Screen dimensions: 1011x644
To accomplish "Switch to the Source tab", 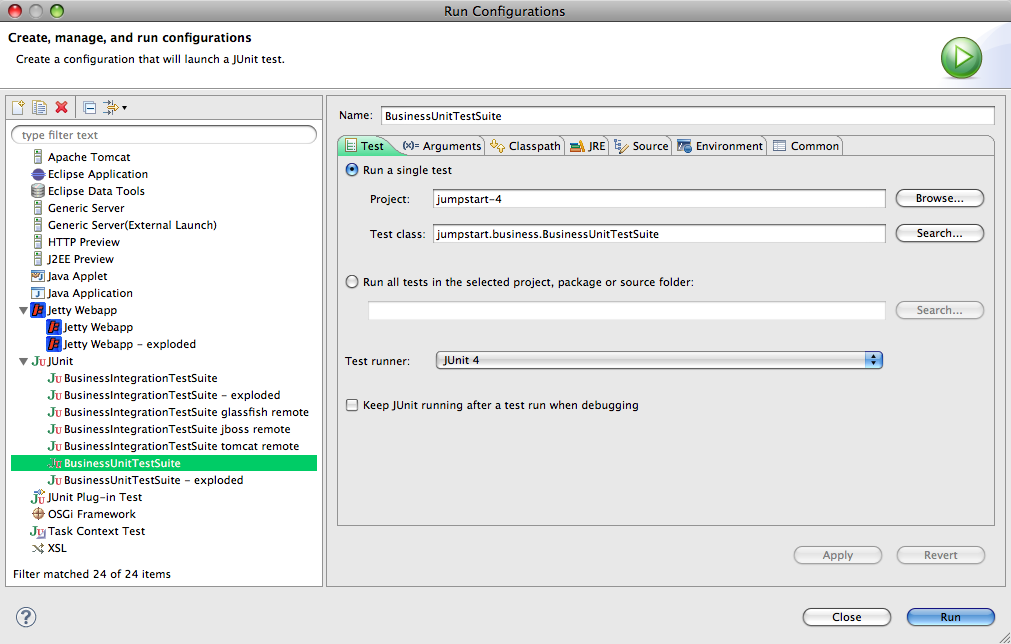I will tap(641, 146).
